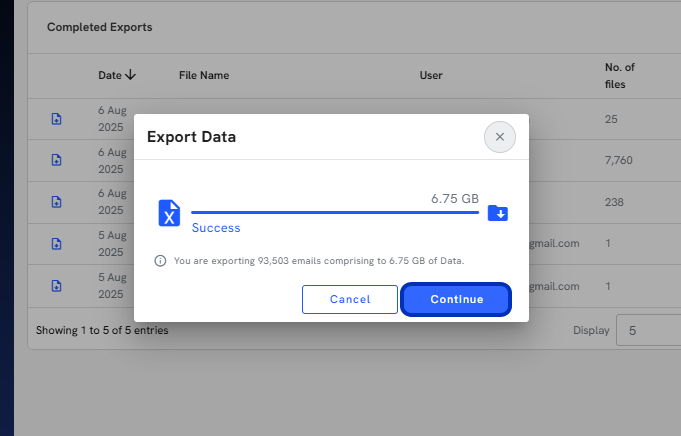Image resolution: width=681 pixels, height=436 pixels.
Task: Download the export with 238 files
Action: coord(56,201)
